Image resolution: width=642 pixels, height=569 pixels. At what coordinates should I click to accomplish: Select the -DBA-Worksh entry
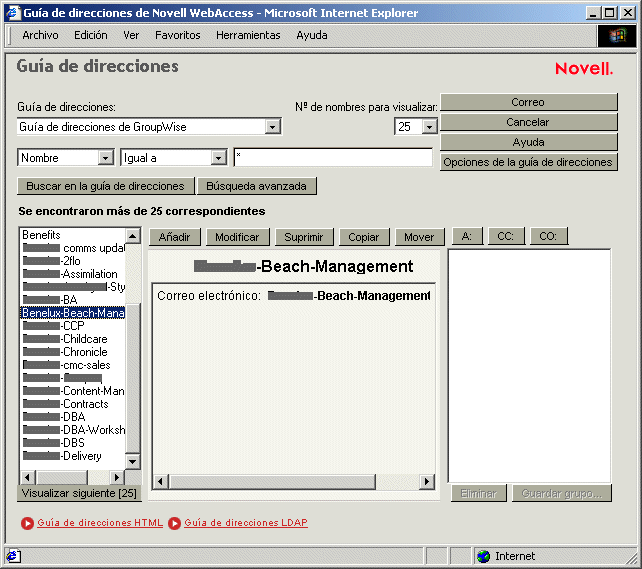point(72,430)
